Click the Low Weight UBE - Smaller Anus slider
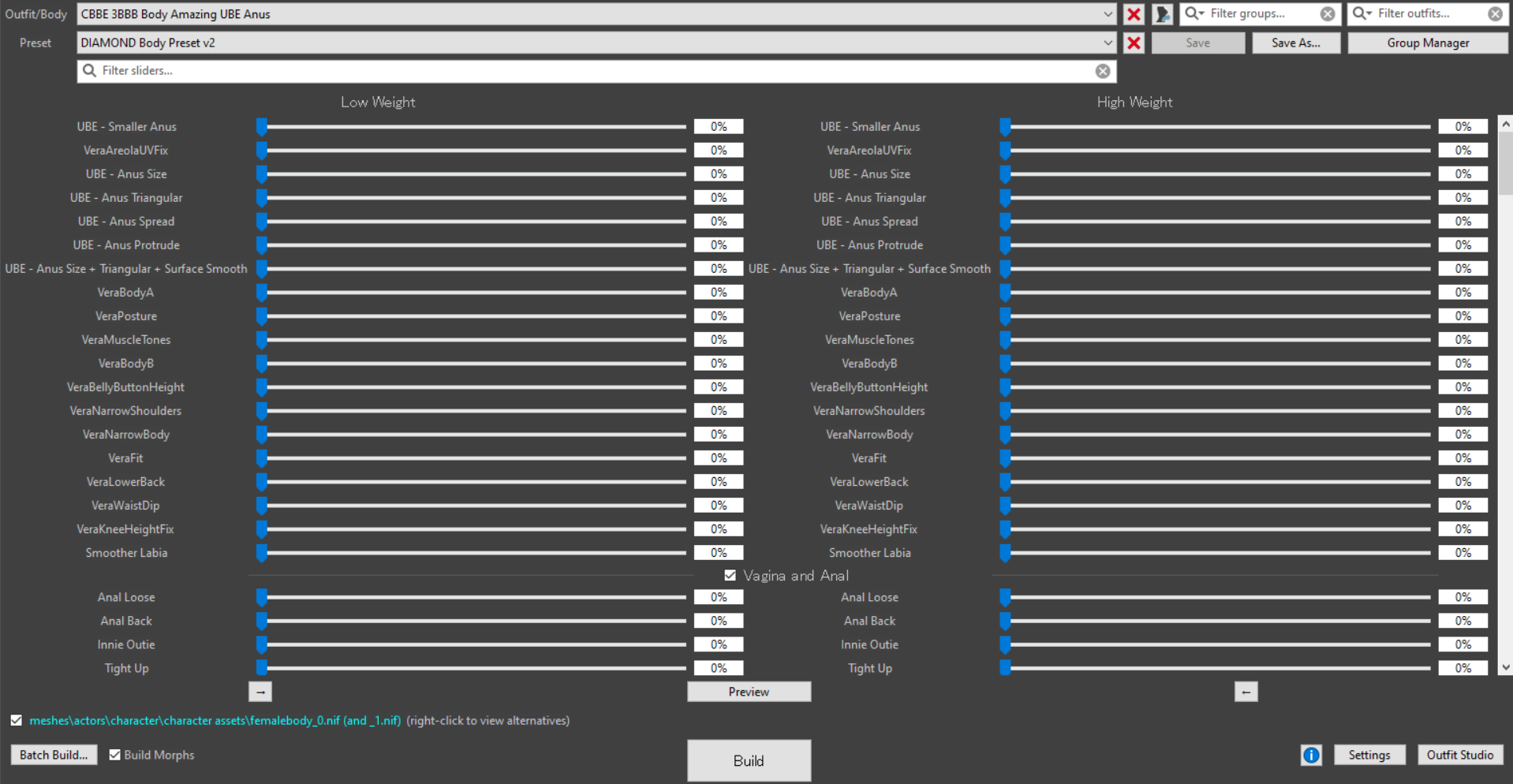This screenshot has height=784, width=1513. (472, 126)
